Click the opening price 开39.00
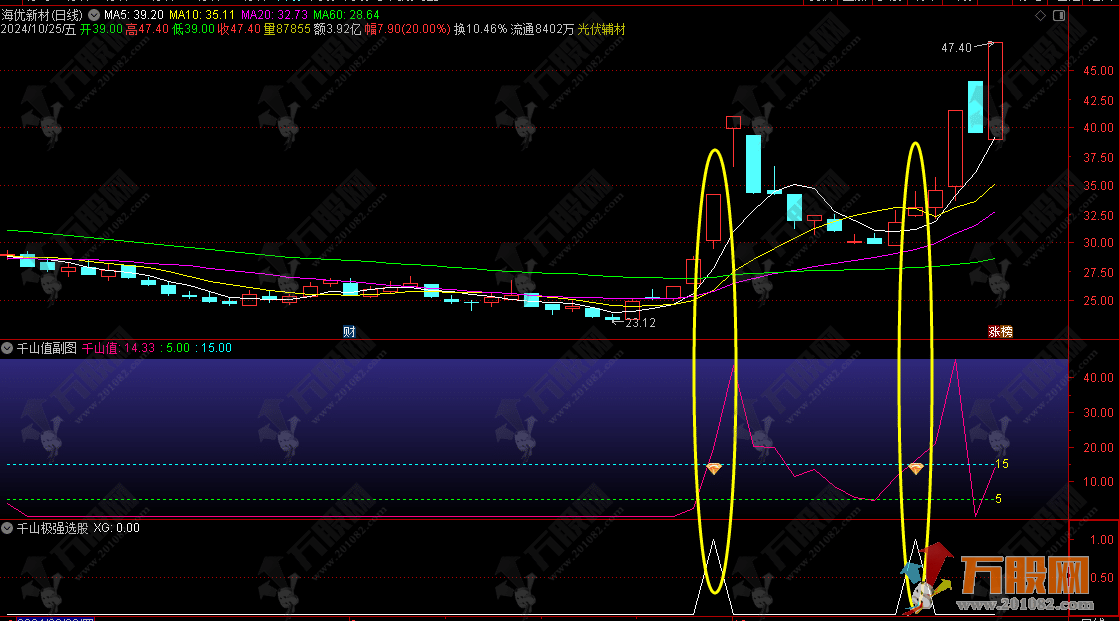1120x621 pixels. 101,29
